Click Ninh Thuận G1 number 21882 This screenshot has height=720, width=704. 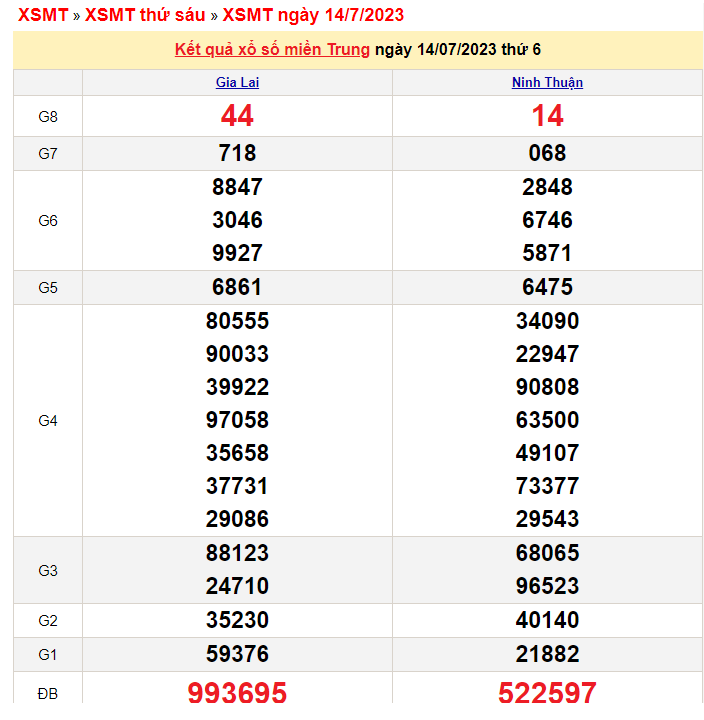(547, 654)
